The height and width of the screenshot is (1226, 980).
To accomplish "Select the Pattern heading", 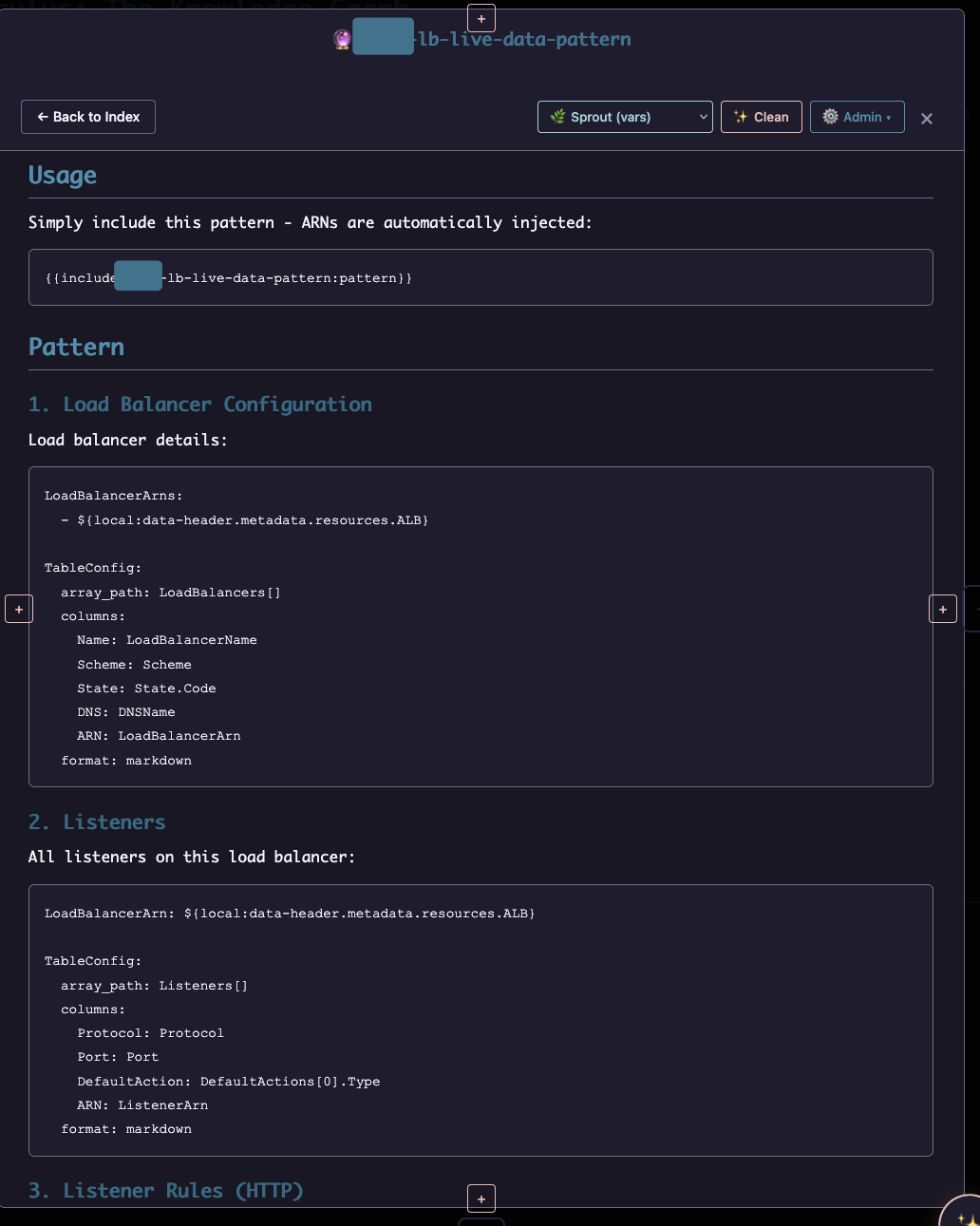I will click(x=76, y=348).
